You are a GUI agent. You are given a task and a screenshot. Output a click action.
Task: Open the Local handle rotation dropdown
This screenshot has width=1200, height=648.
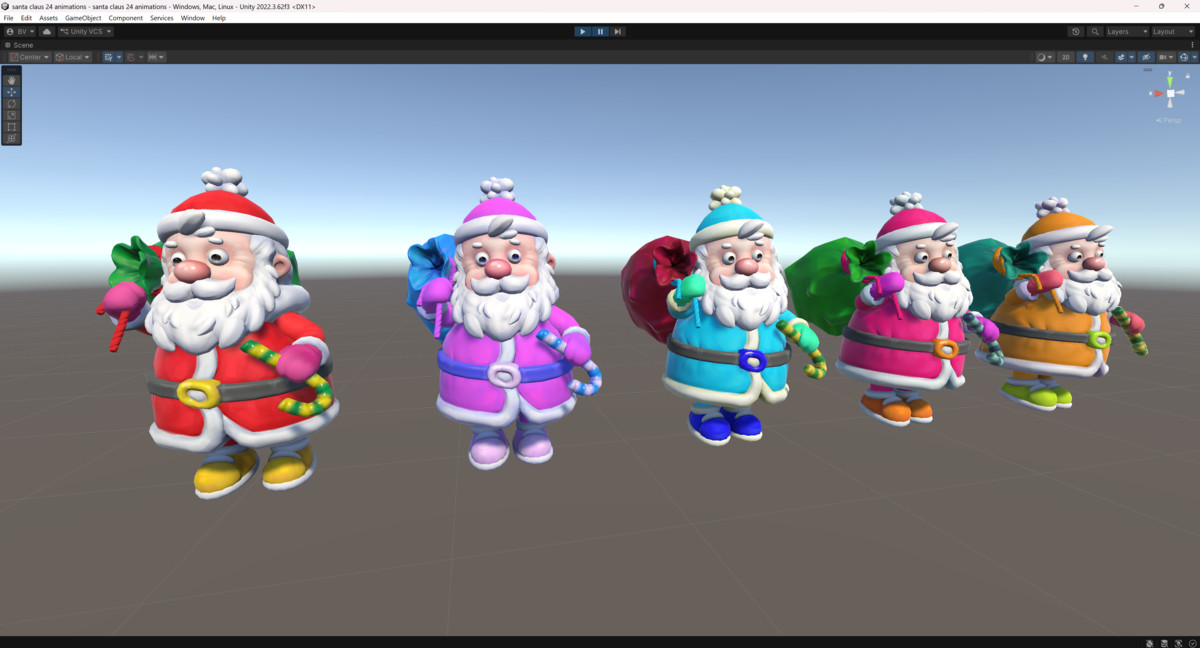click(x=72, y=57)
